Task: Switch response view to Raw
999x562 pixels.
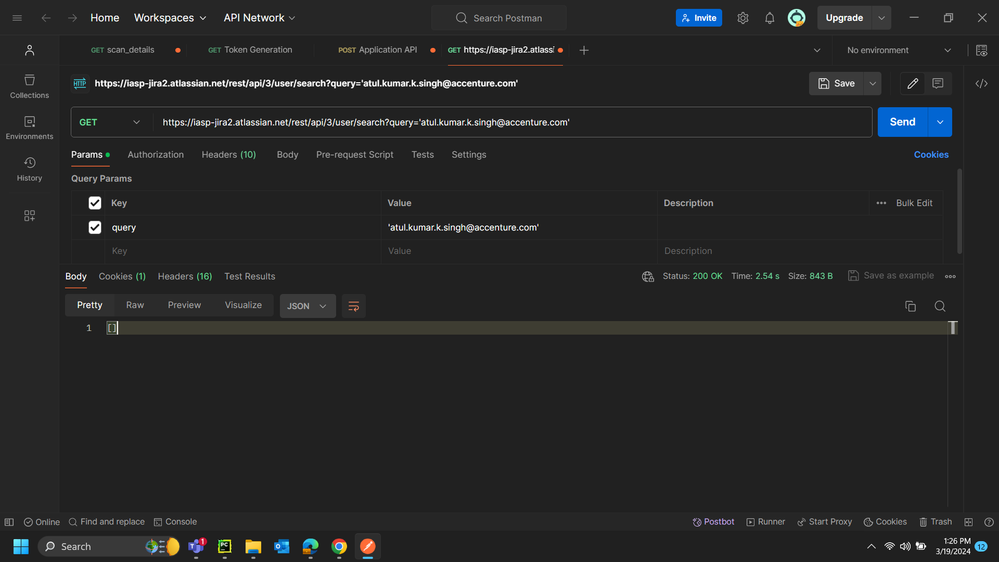Action: (135, 305)
